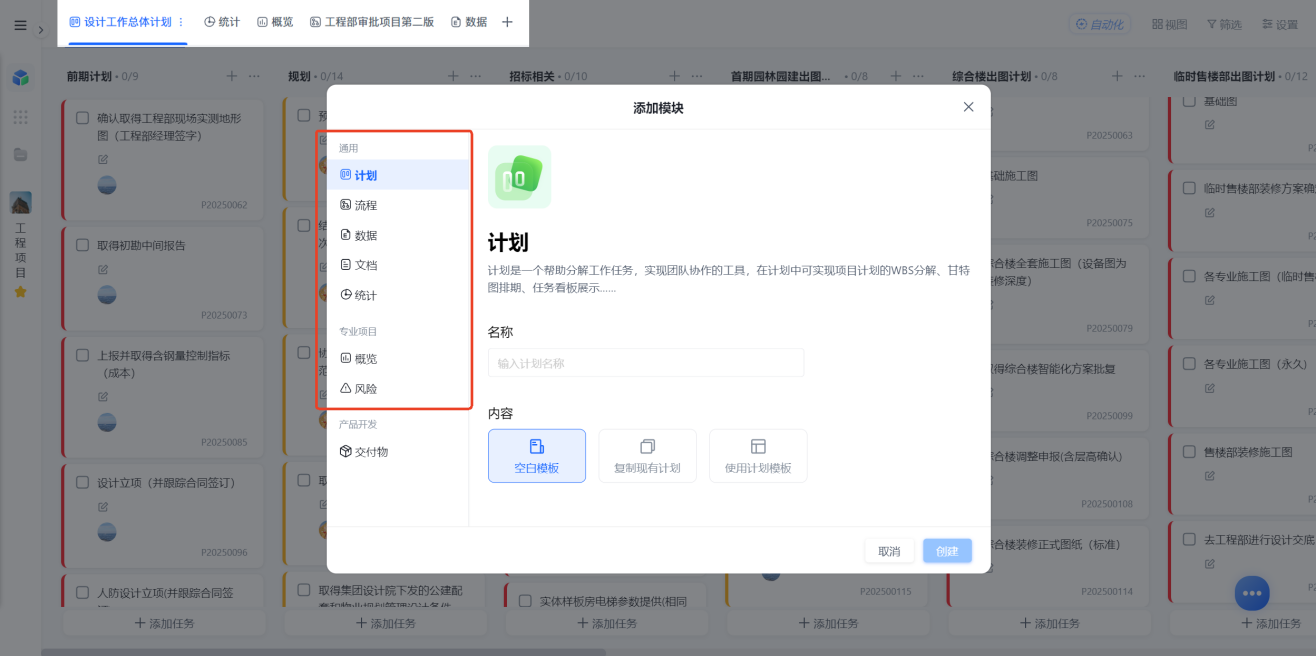This screenshot has height=656, width=1316.
Task: Add task under the 招标相关 column
Action: pos(607,623)
